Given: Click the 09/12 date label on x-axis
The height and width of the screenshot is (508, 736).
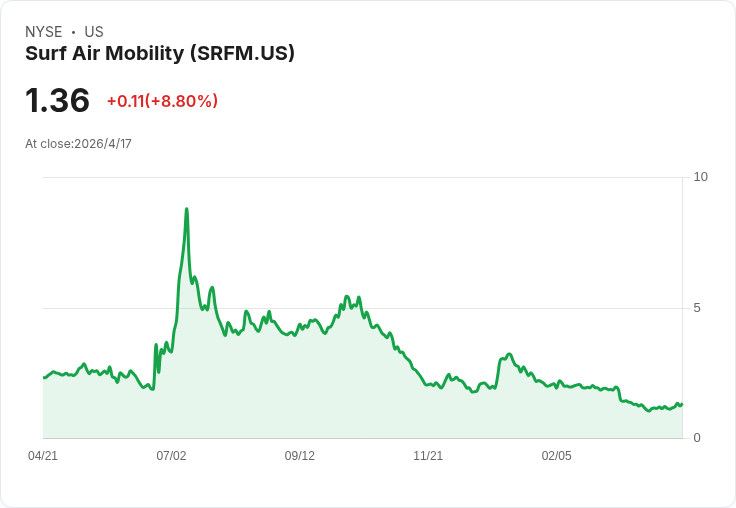Looking at the screenshot, I should point(299,455).
